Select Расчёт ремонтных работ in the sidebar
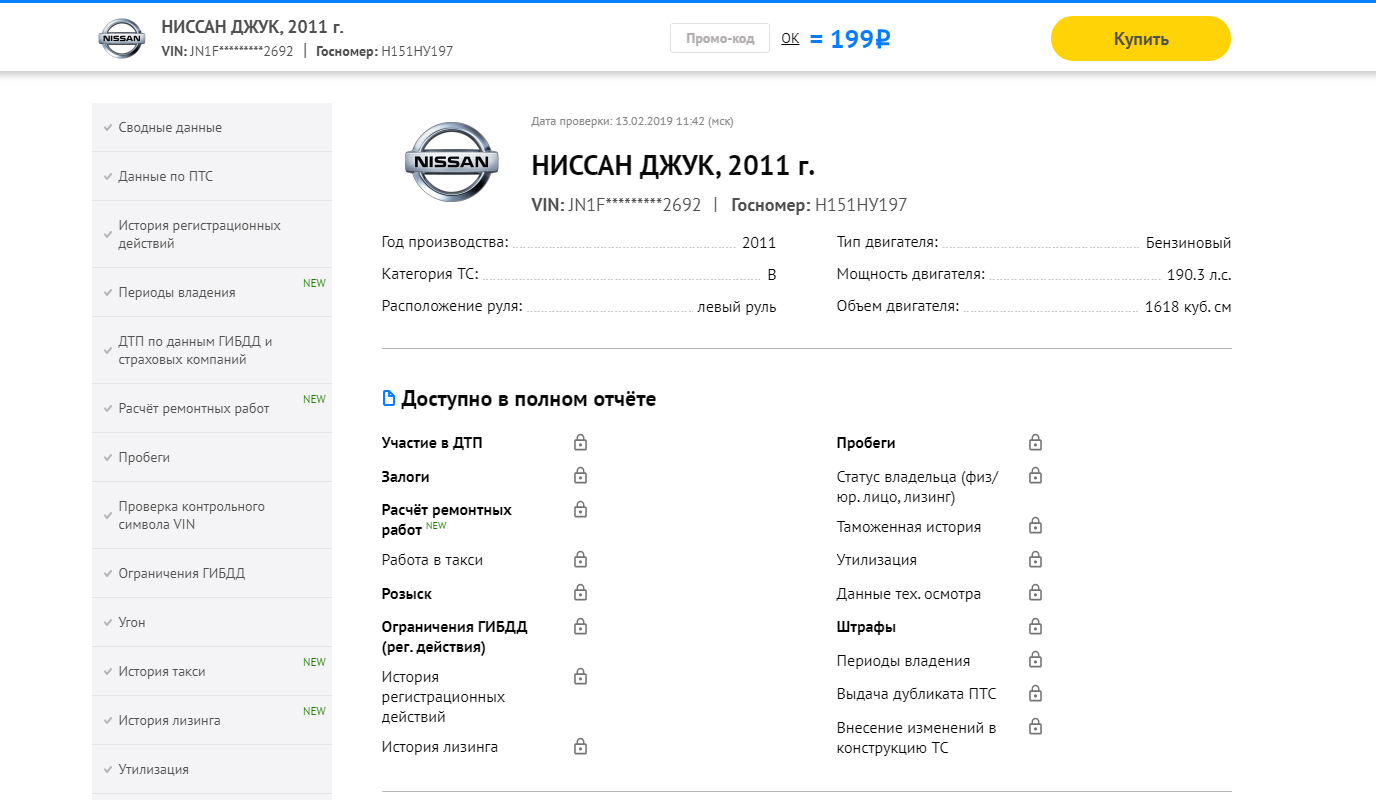Image resolution: width=1376 pixels, height=800 pixels. pos(212,408)
